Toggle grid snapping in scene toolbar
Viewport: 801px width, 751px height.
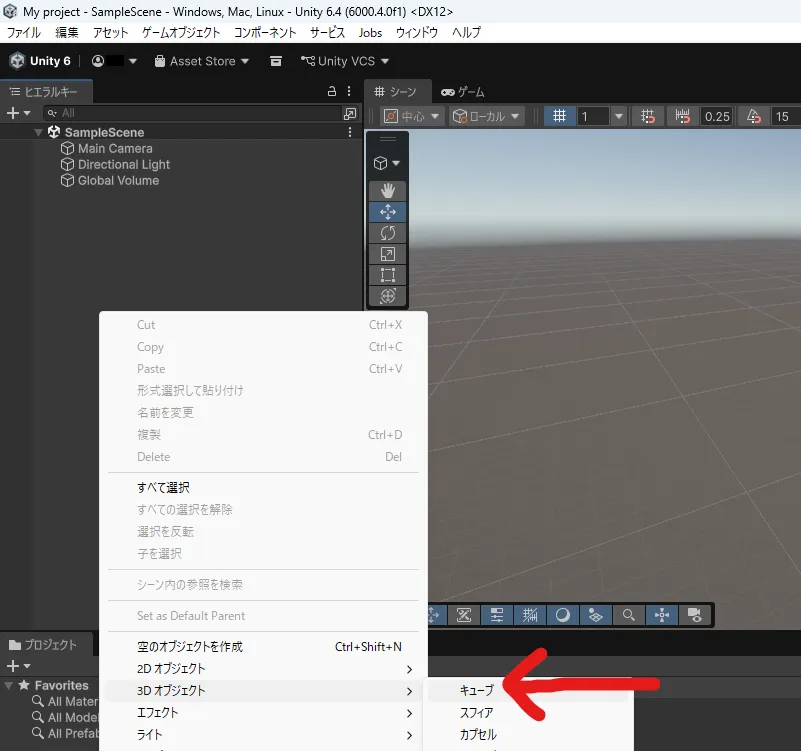pos(648,116)
